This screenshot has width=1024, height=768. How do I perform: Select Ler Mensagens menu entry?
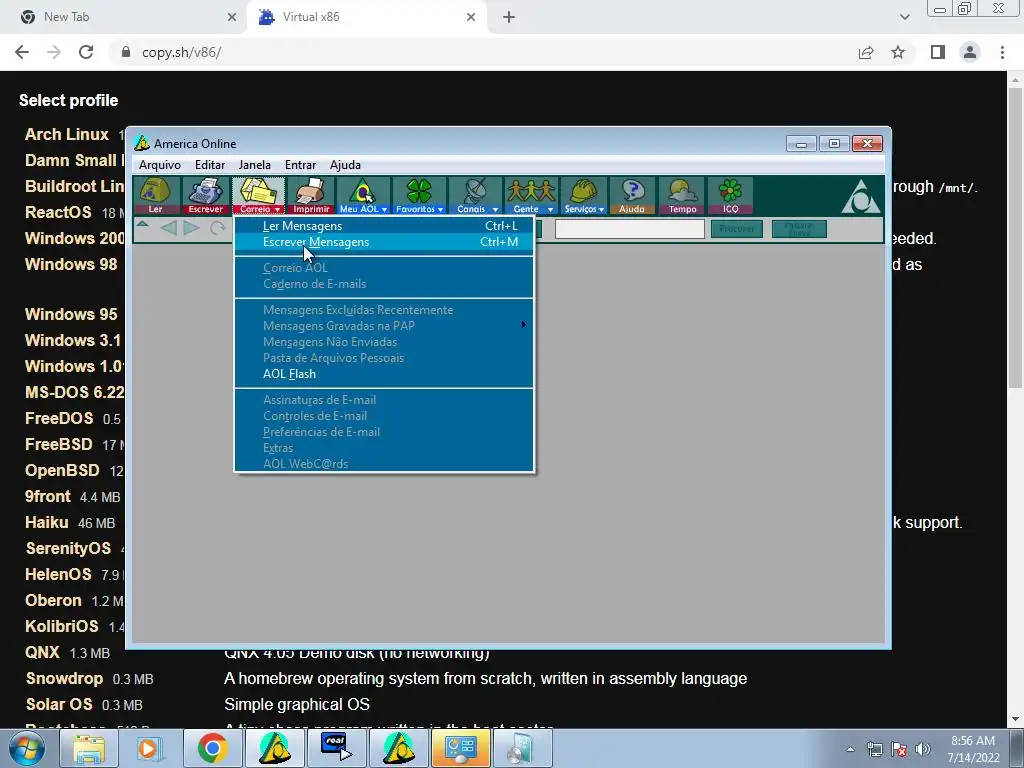click(384, 226)
